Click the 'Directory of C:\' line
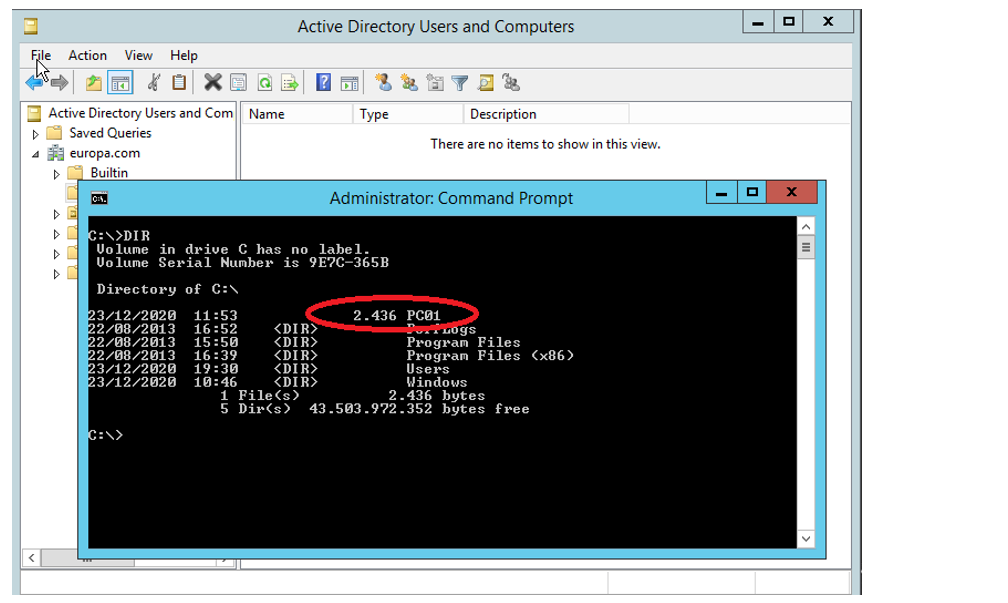This screenshot has width=1008, height=603. (x=167, y=289)
